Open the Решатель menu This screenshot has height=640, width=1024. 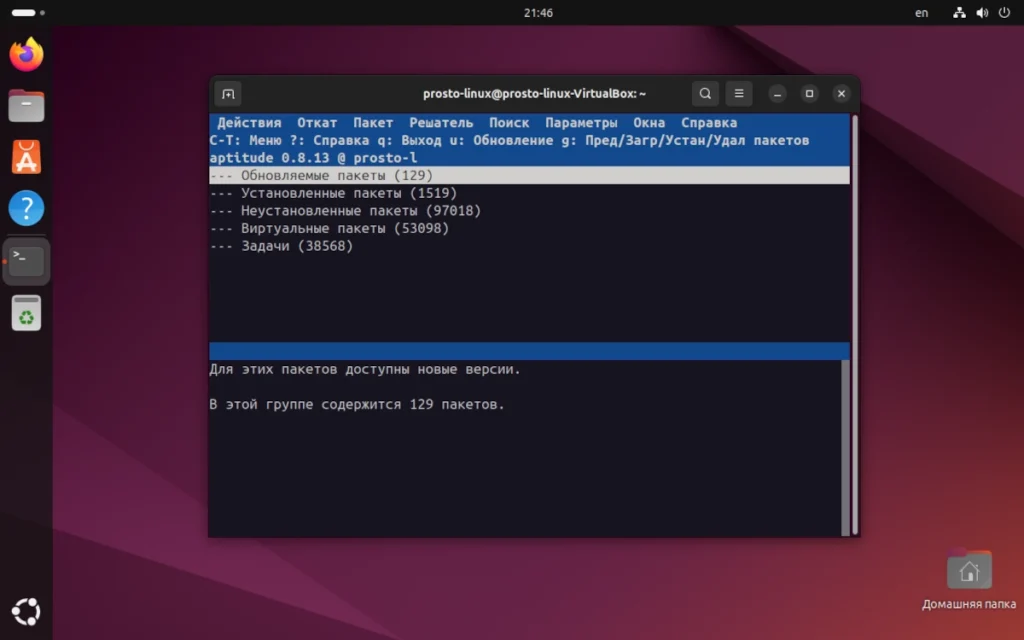click(441, 123)
